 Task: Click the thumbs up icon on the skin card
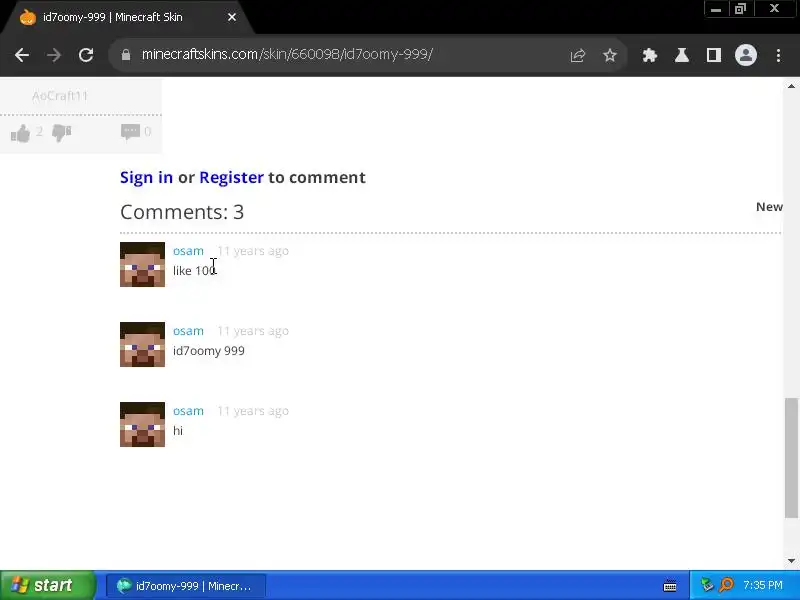pyautogui.click(x=20, y=133)
